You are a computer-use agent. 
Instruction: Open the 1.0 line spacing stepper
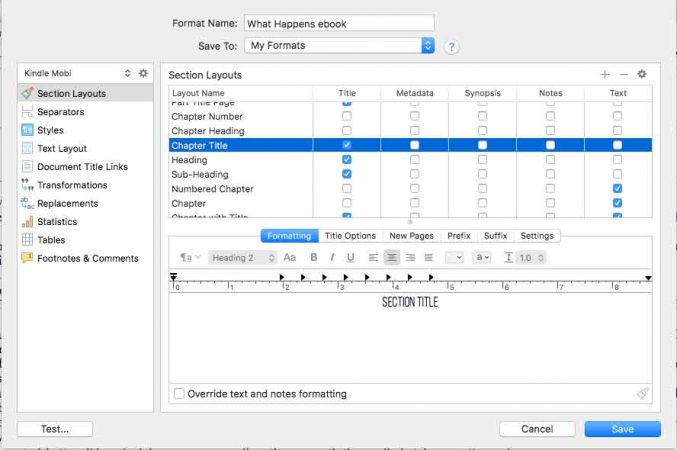coord(531,258)
